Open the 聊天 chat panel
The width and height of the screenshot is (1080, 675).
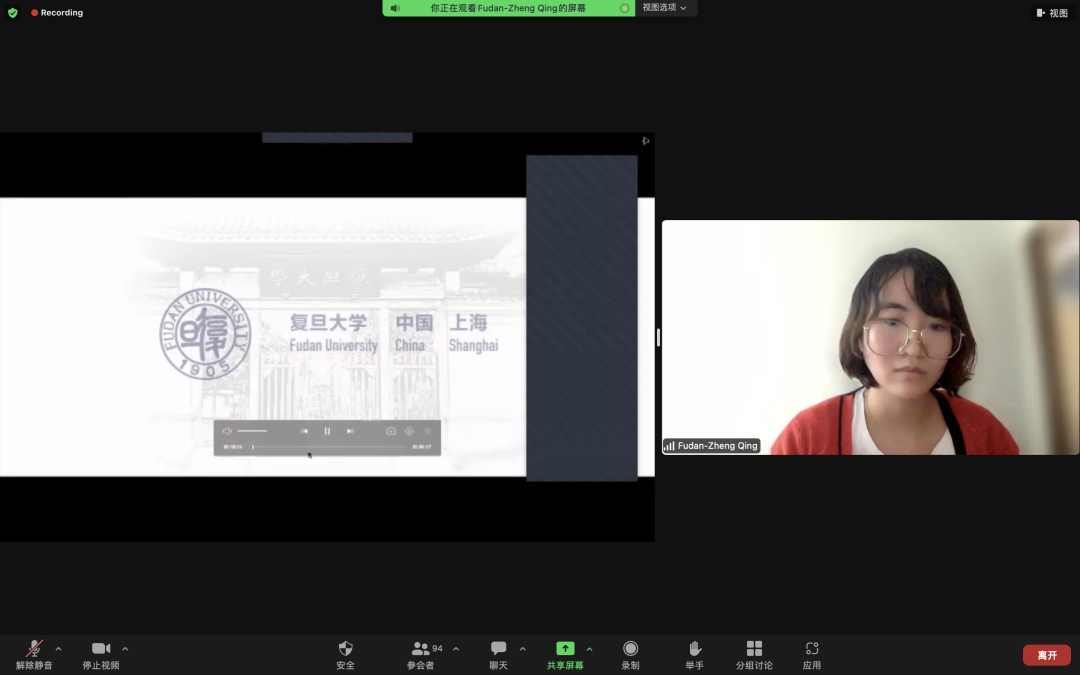coord(498,654)
